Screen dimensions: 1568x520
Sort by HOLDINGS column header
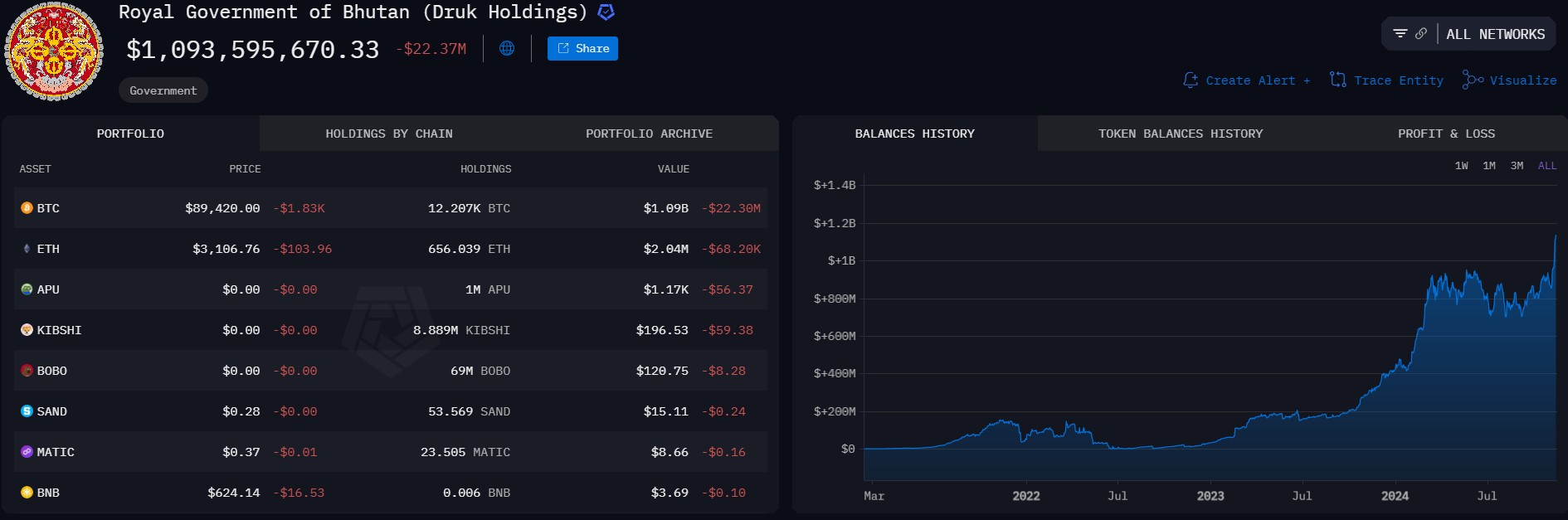486,169
